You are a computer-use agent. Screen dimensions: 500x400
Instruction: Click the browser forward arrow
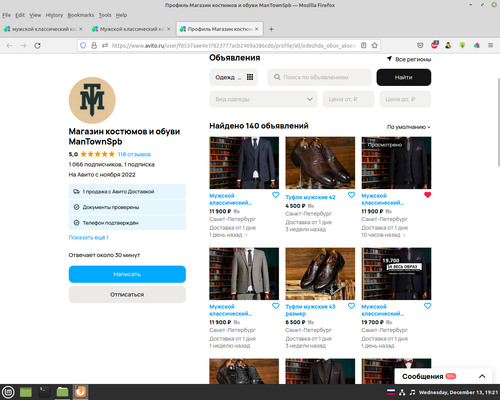(x=23, y=45)
